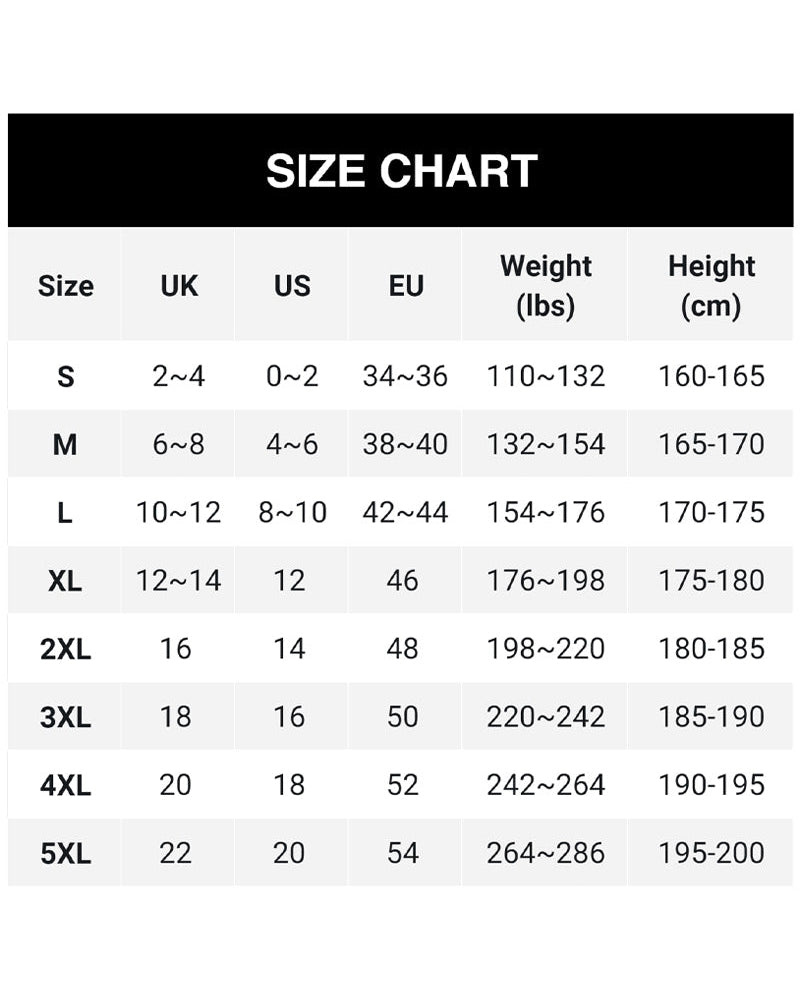Select the EU column header
800x1000 pixels.
pos(405,286)
